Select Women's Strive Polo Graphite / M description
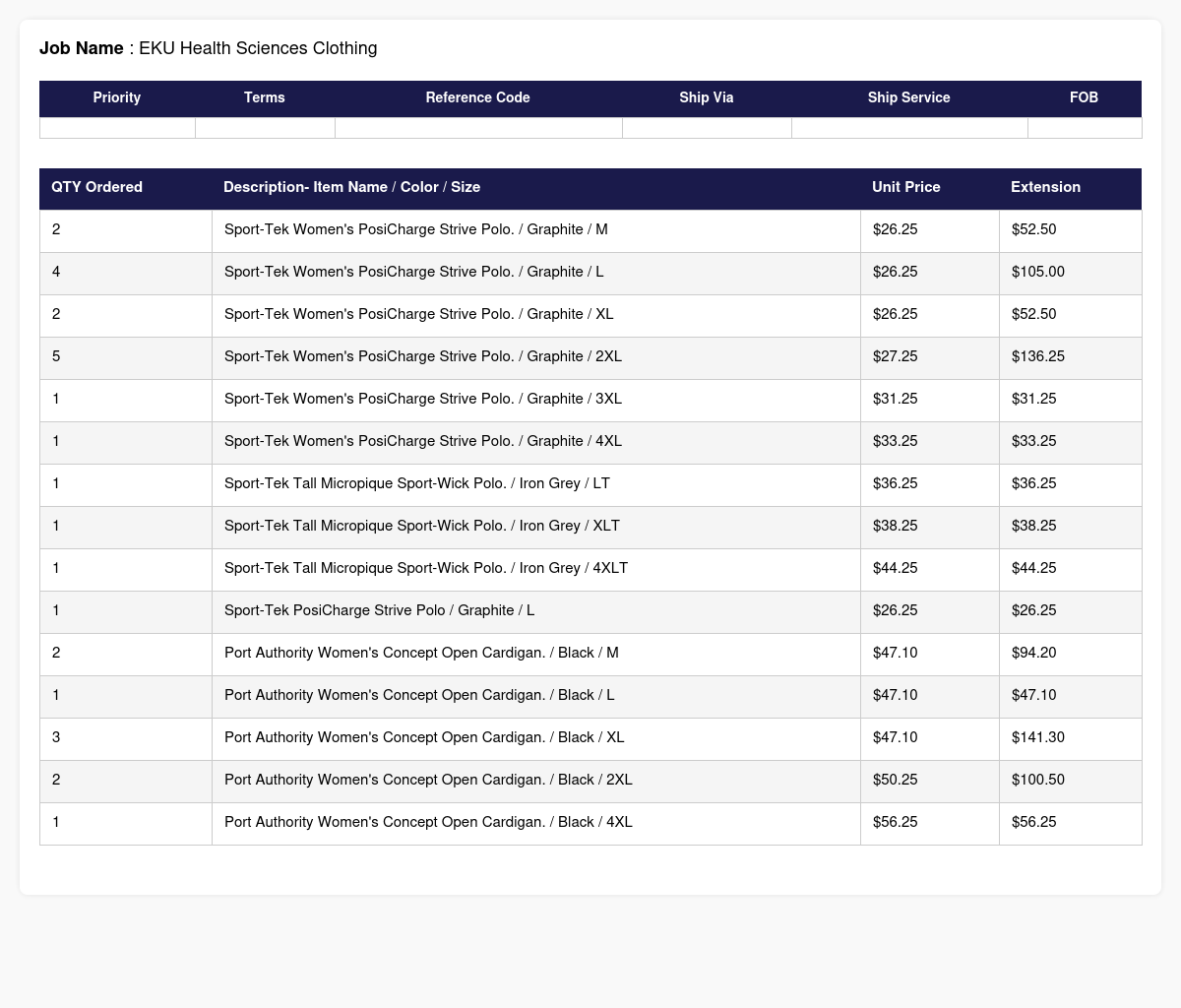 (x=416, y=229)
